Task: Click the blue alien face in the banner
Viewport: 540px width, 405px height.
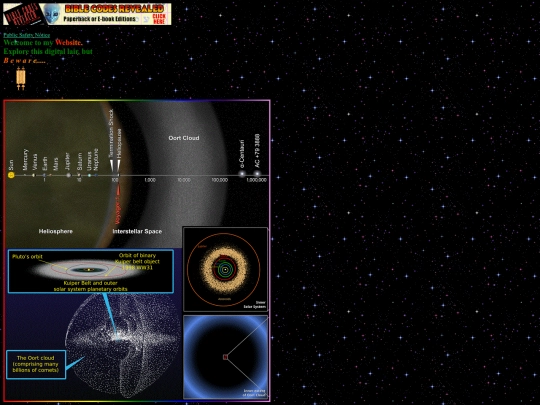Action: [52, 14]
